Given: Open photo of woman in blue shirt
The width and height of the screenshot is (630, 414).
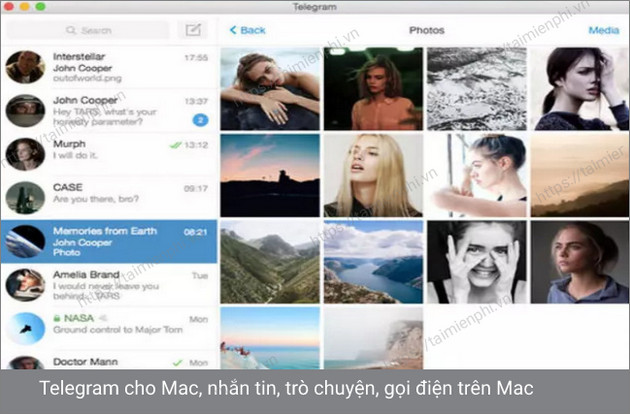Looking at the screenshot, I should [x=580, y=262].
